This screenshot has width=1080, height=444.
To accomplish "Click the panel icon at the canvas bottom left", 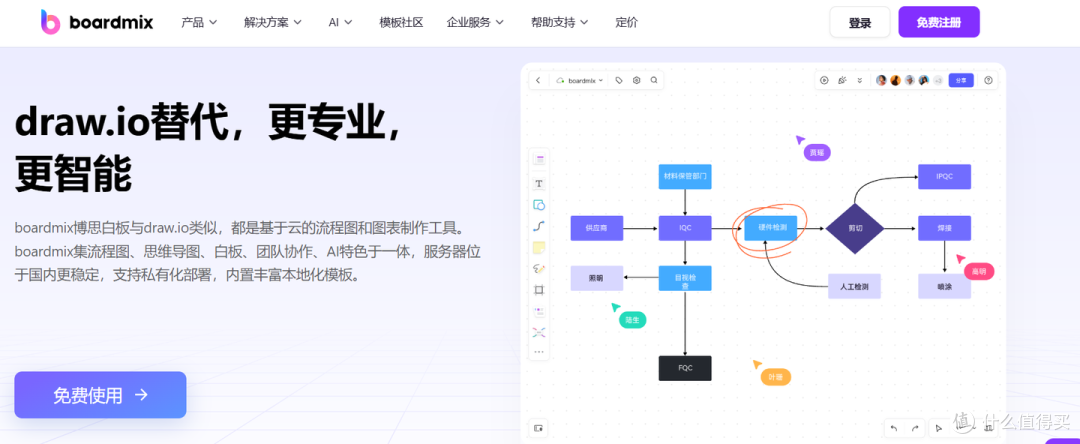I will tap(539, 427).
